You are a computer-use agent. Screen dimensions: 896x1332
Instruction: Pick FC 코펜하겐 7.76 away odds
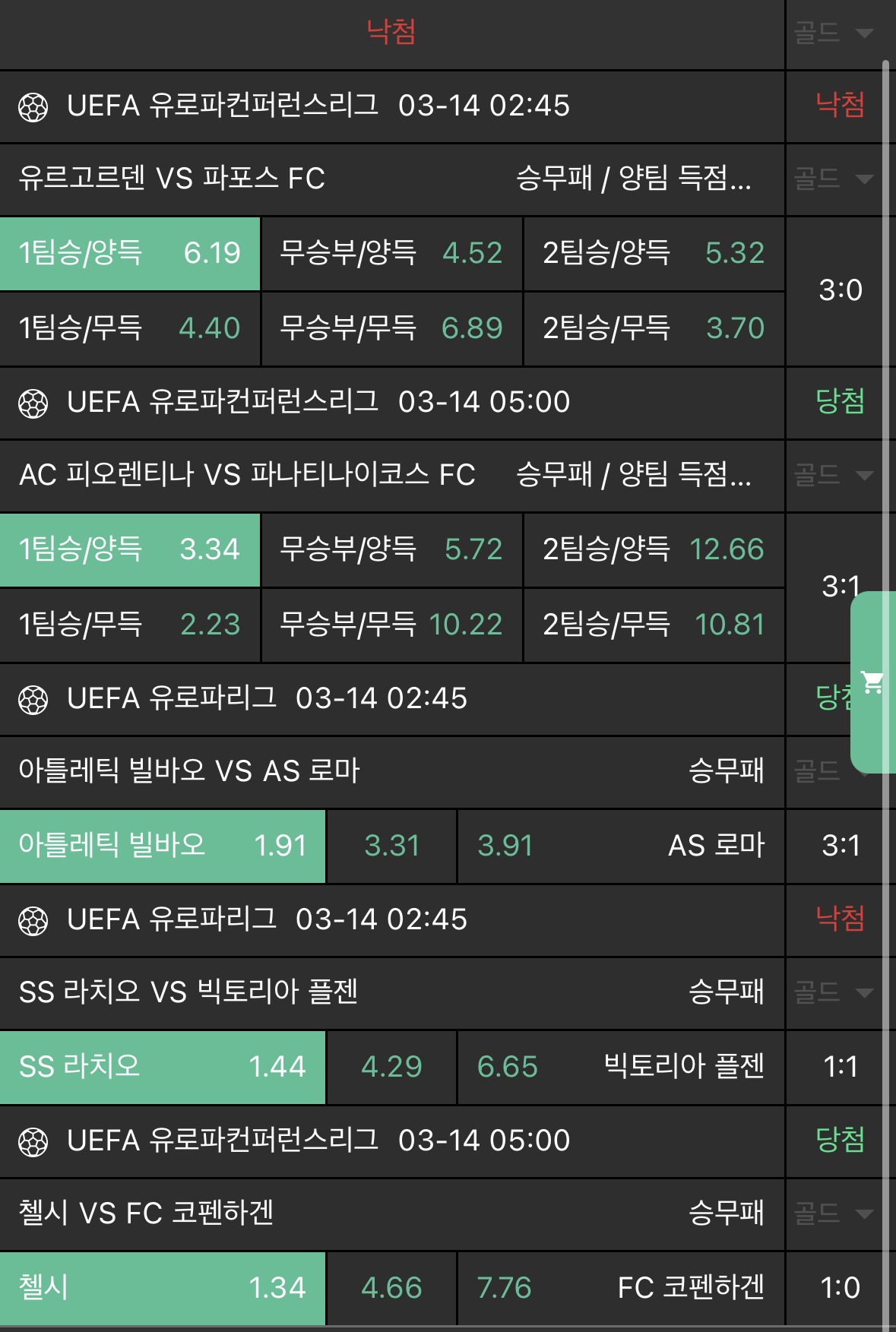pyautogui.click(x=620, y=1288)
